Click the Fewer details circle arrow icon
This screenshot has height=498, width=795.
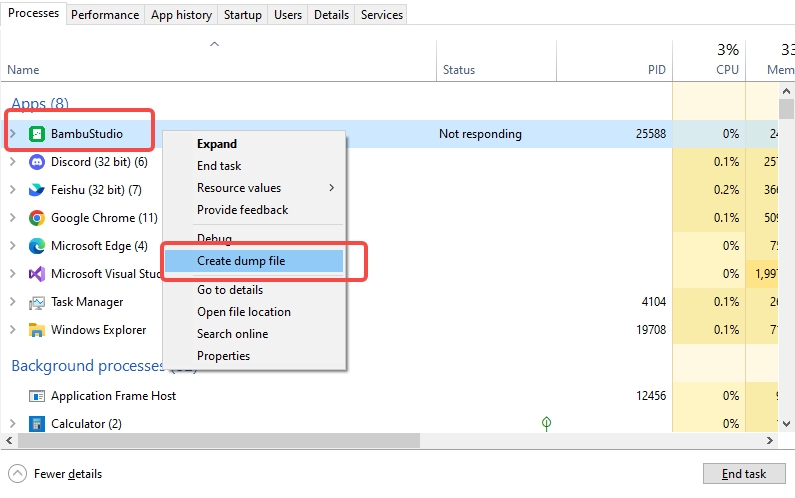click(x=17, y=474)
